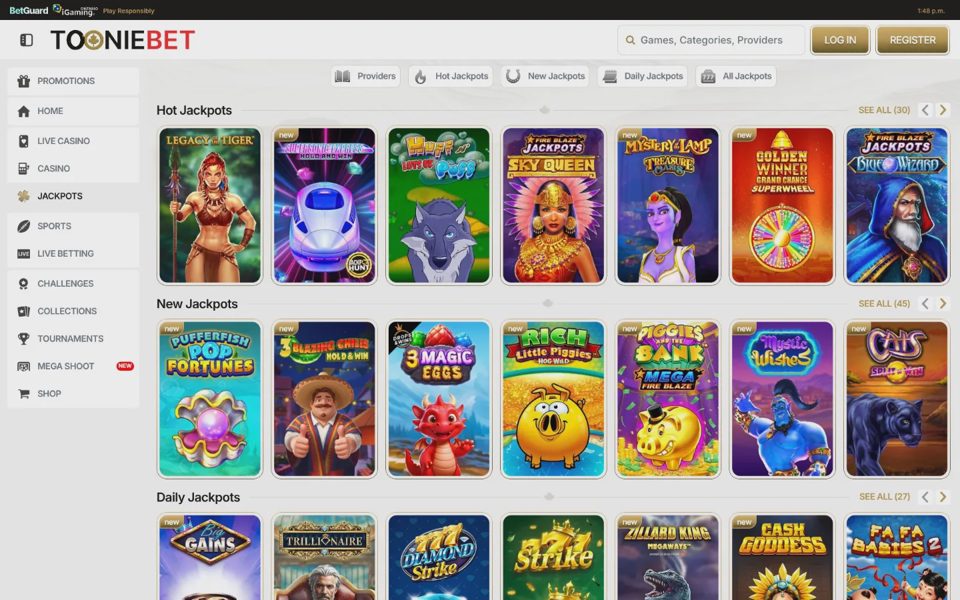Image resolution: width=960 pixels, height=600 pixels.
Task: Go to Home in the sidebar
Action: 73,111
